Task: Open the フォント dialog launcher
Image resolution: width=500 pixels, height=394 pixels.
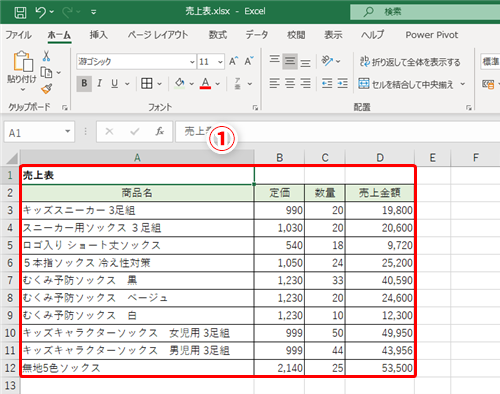Action: [x=255, y=107]
